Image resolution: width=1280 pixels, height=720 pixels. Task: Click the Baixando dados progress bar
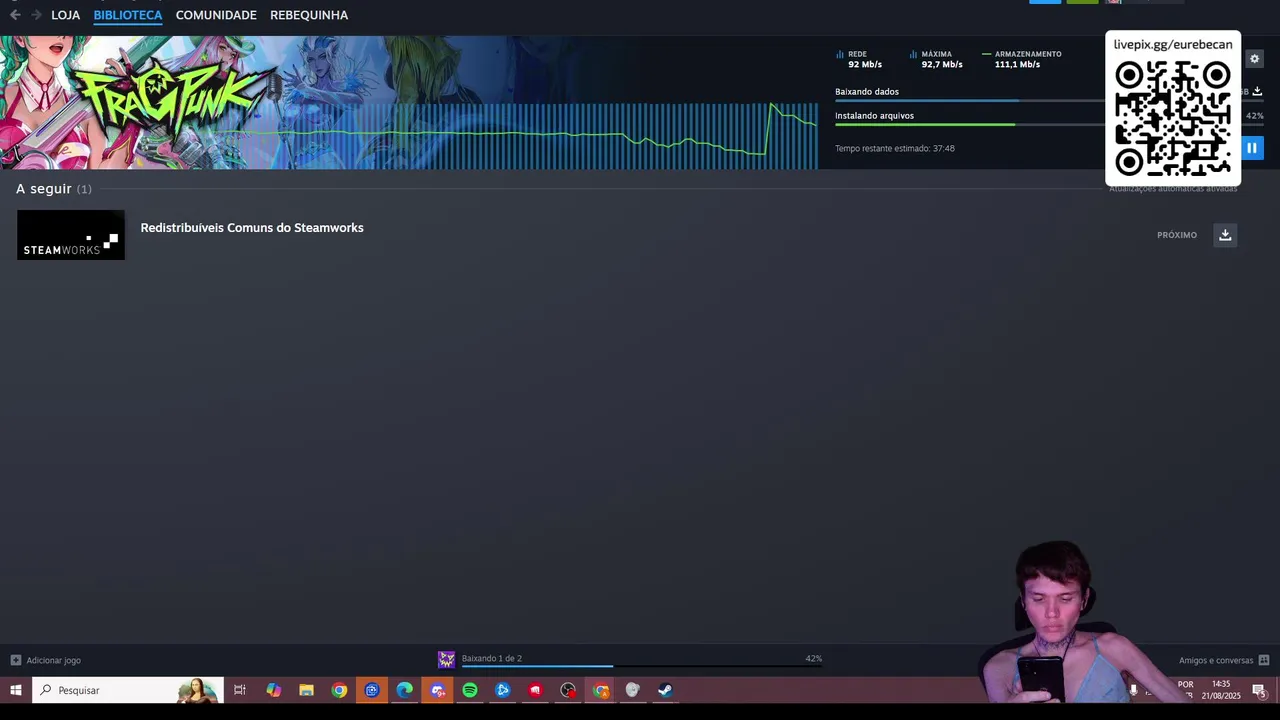pos(970,100)
